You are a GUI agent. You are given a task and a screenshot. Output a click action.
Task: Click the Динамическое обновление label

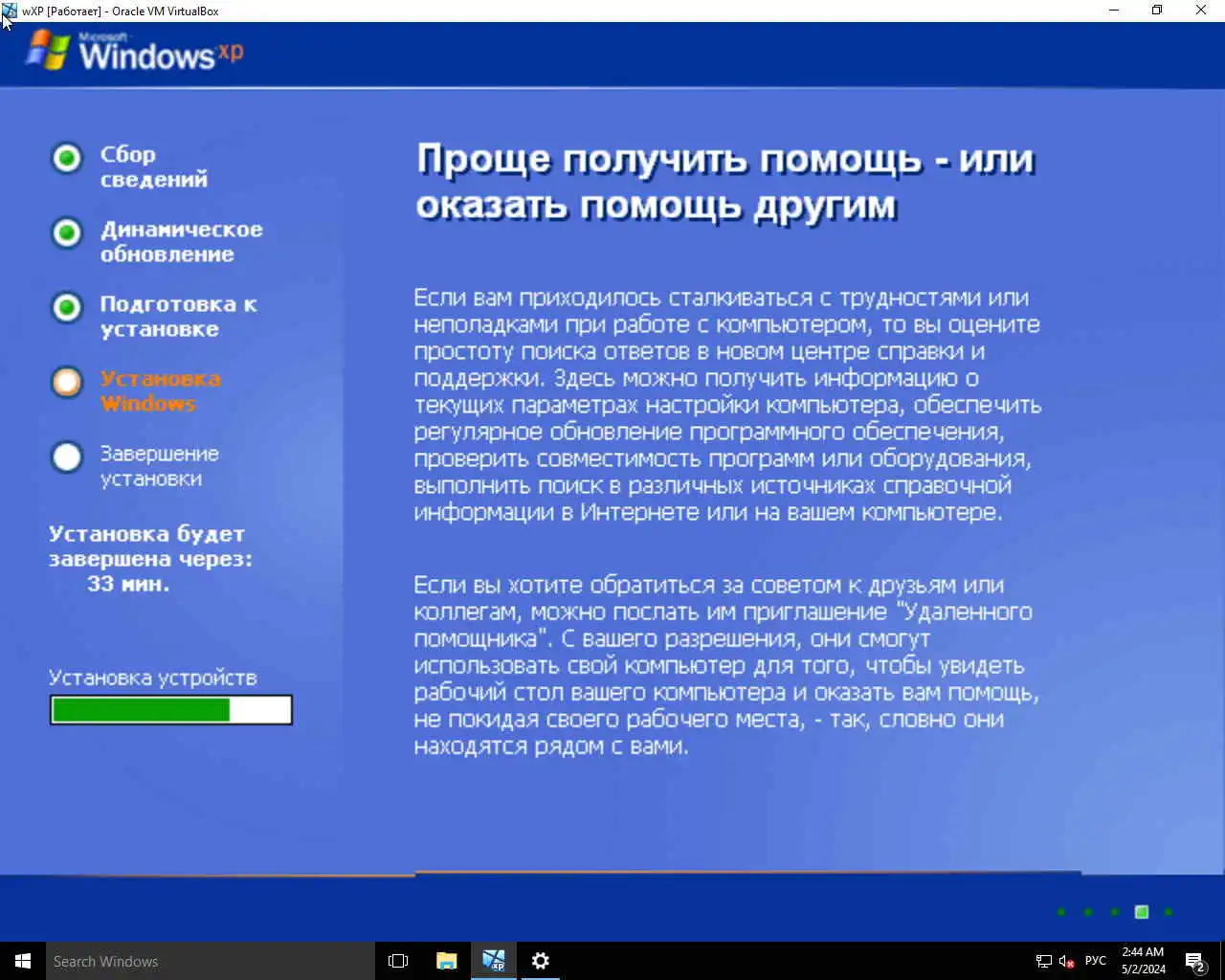[x=181, y=241]
